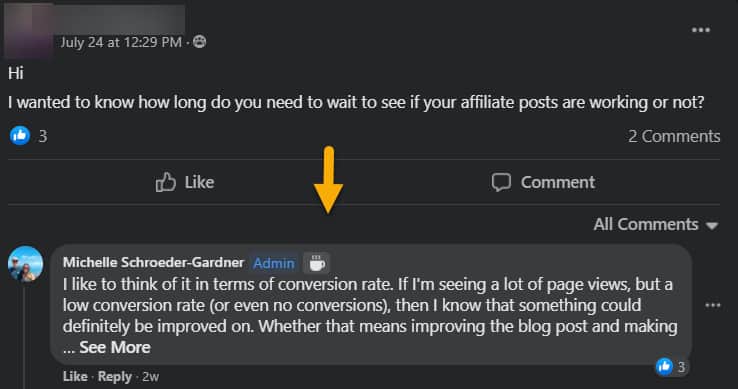Click the Admin badge label
This screenshot has width=738, height=389.
click(x=274, y=263)
